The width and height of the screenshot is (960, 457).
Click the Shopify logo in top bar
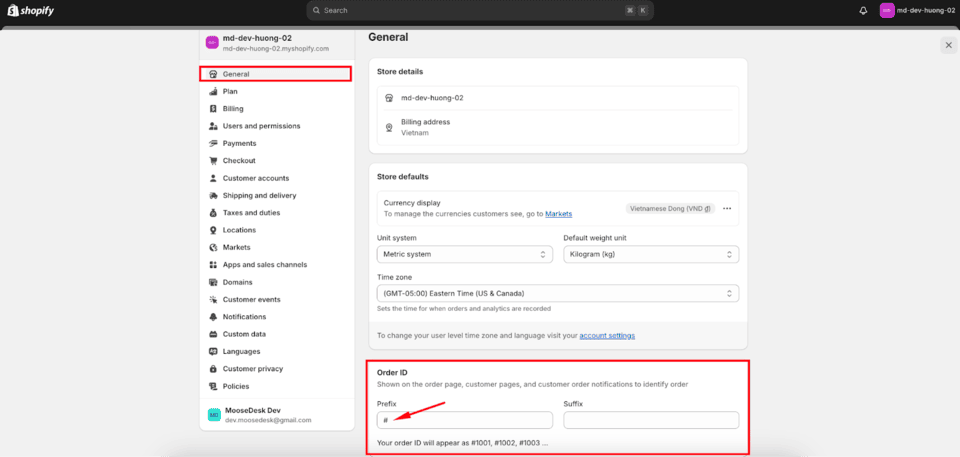[x=31, y=10]
